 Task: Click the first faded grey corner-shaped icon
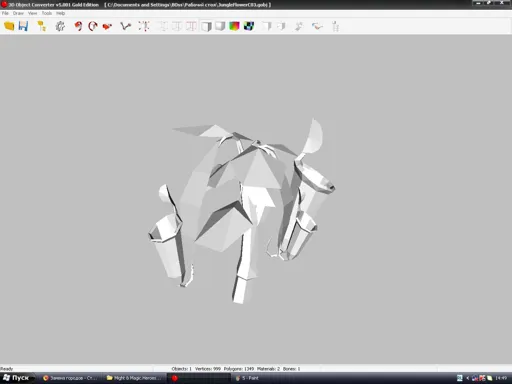point(267,26)
